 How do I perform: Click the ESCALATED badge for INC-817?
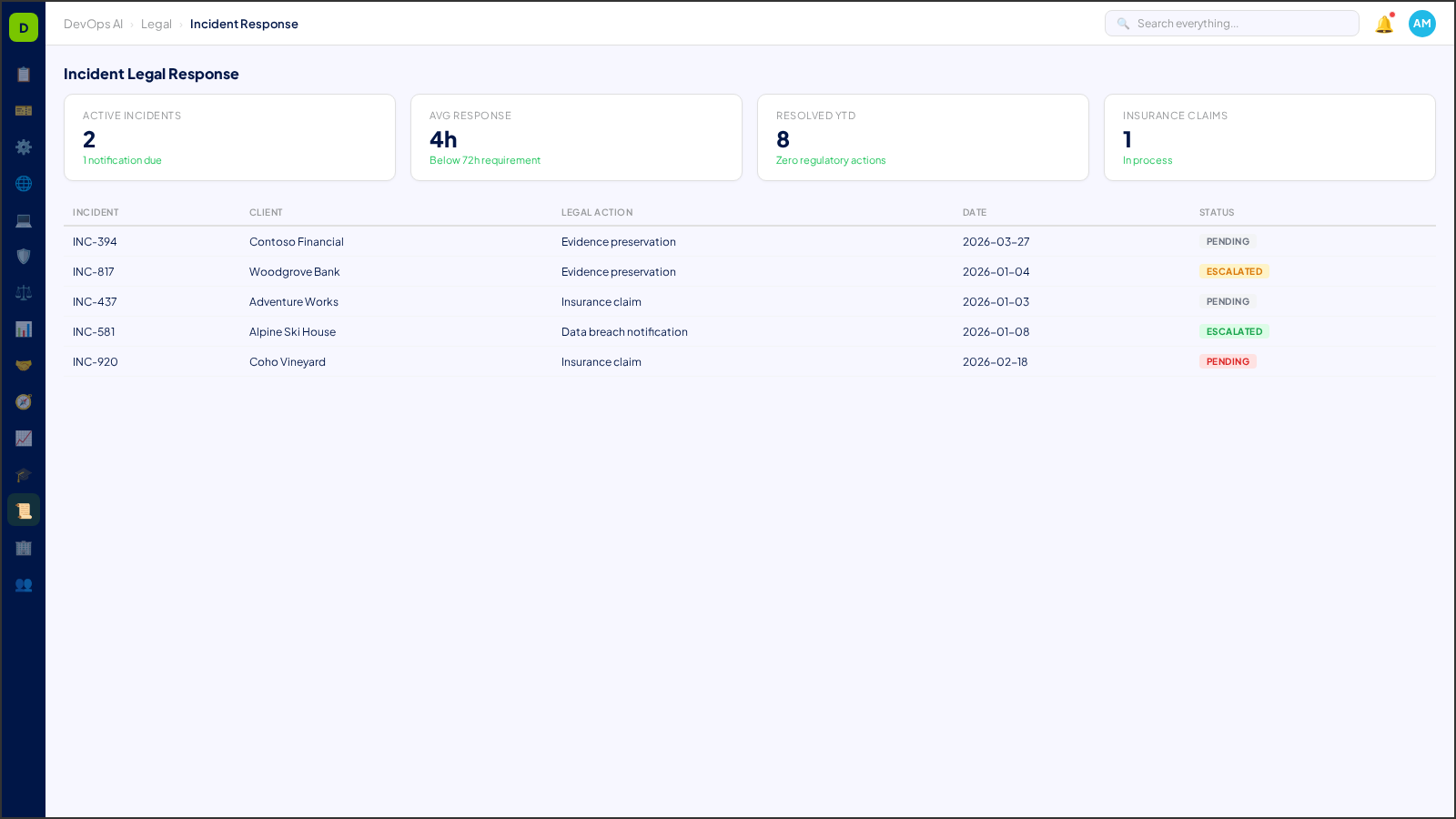pos(1234,271)
